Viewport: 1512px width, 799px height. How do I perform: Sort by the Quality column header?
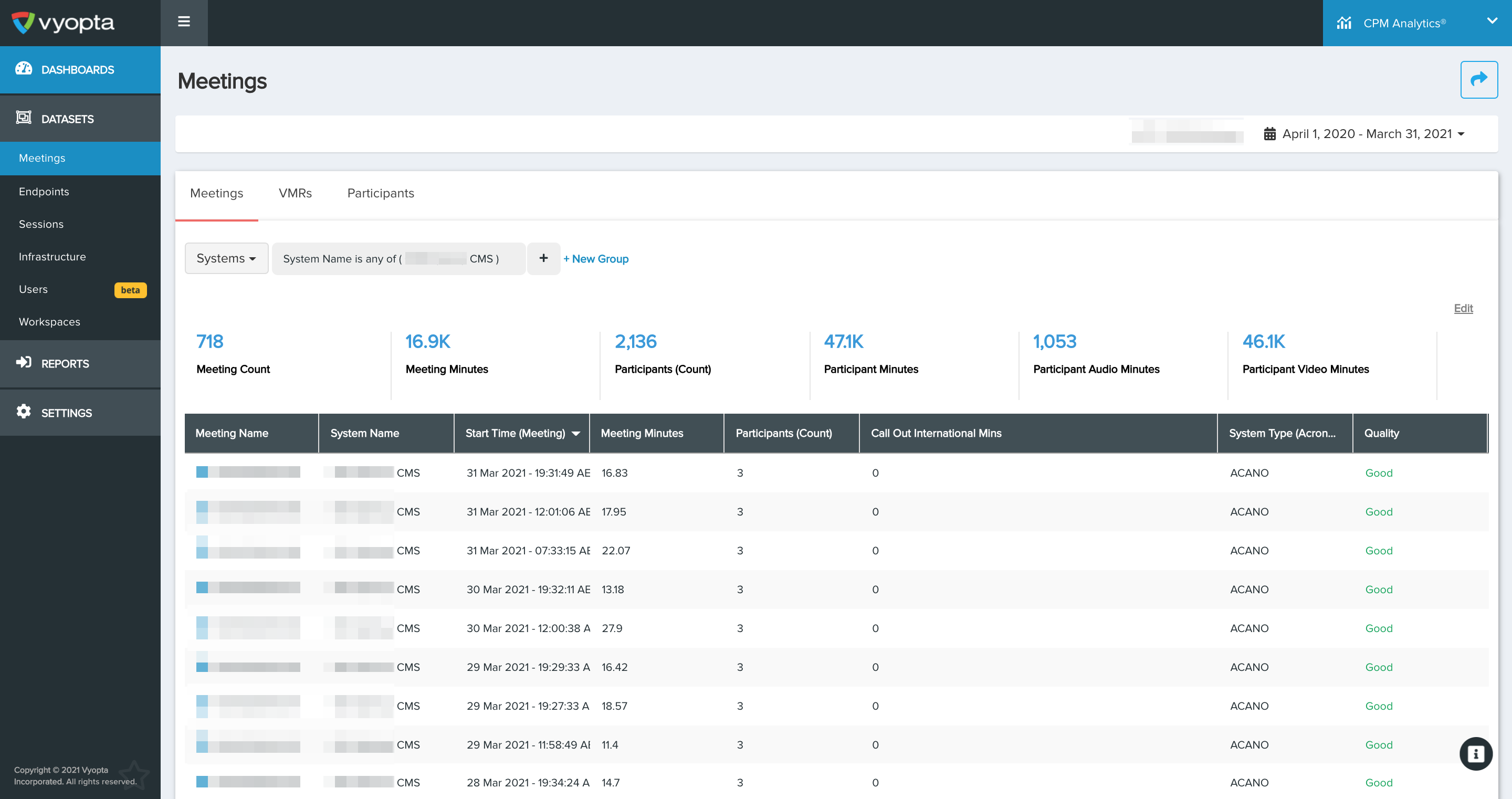[x=1420, y=433]
